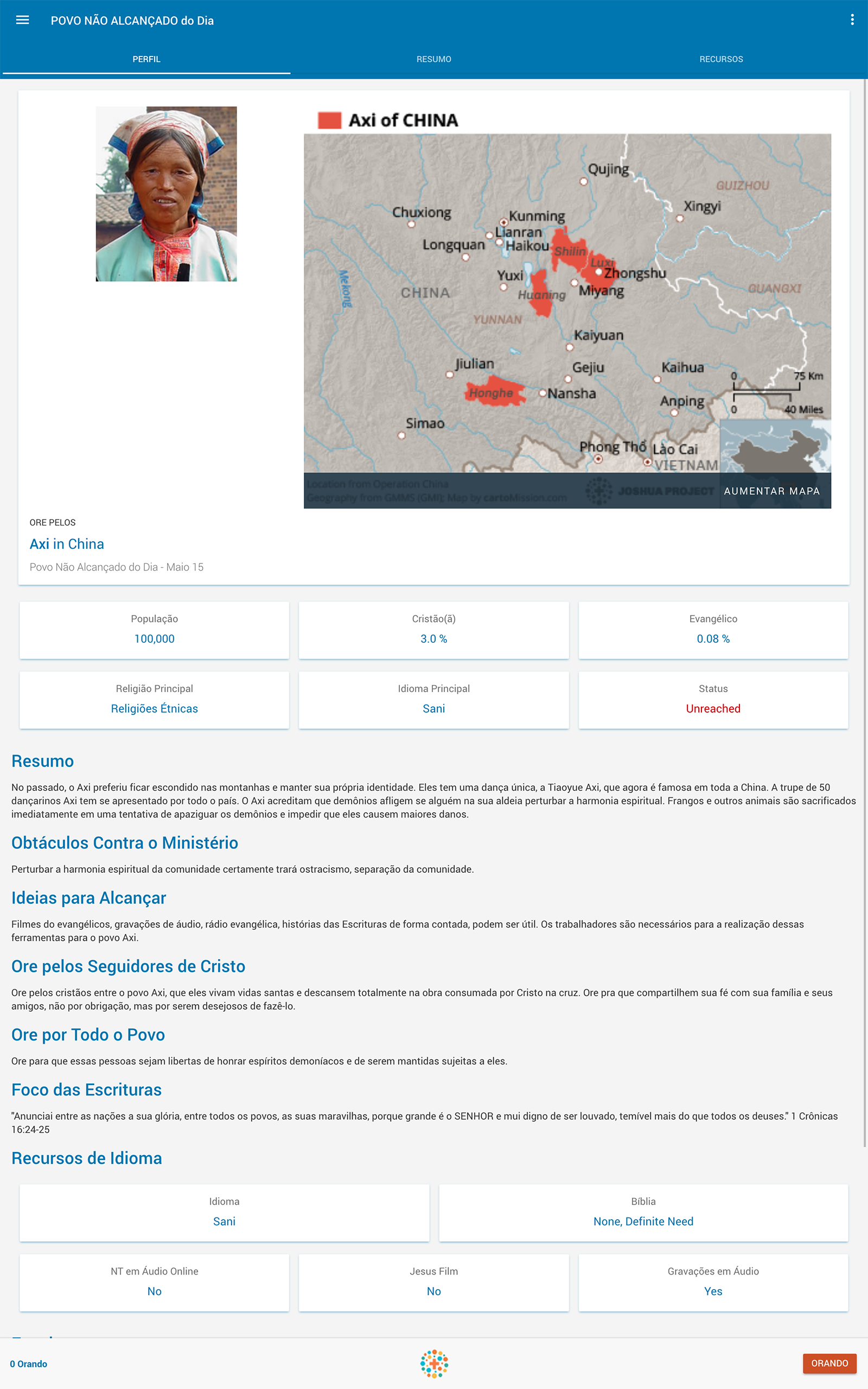Viewport: 868px width, 1389px height.
Task: Click No under NT em Áudio Online
Action: 155,1291
